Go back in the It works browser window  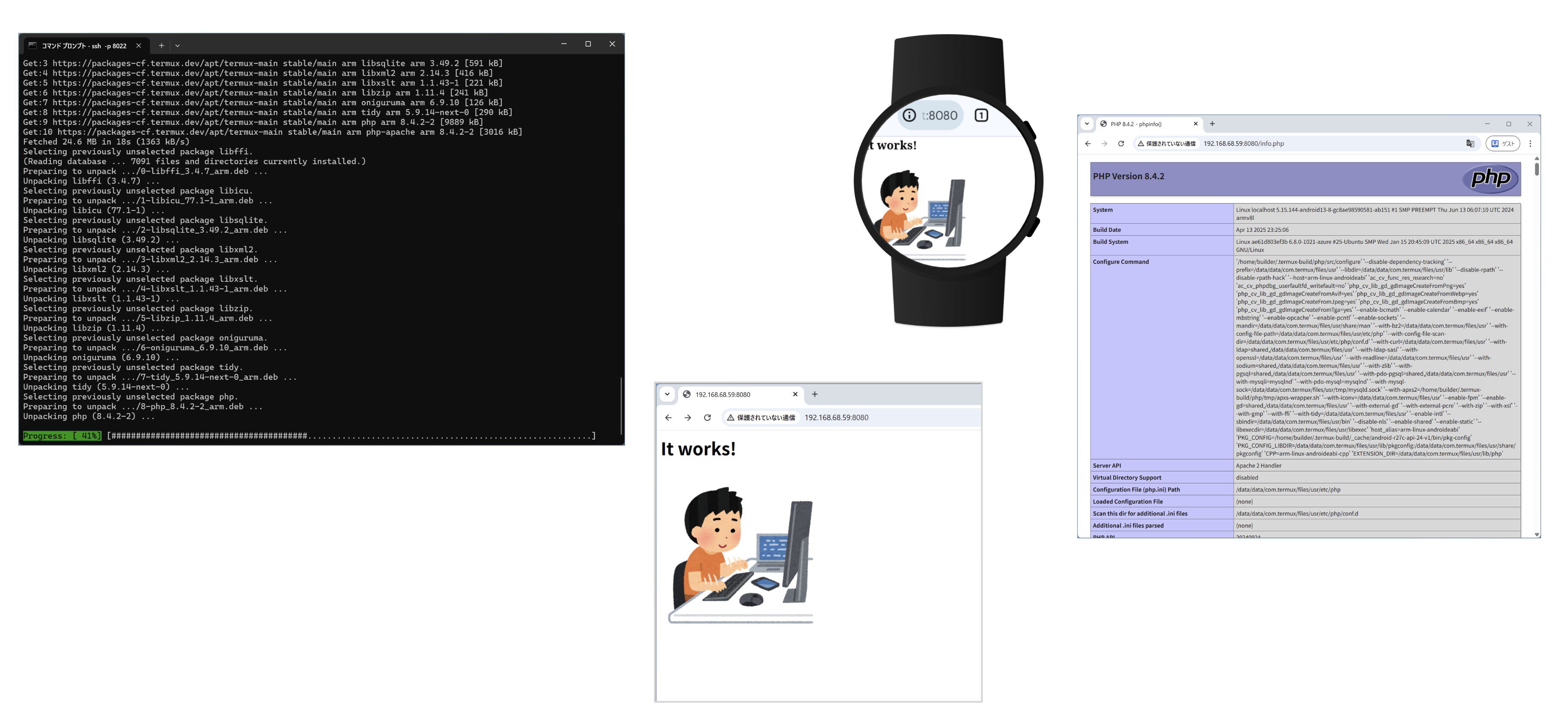[668, 417]
